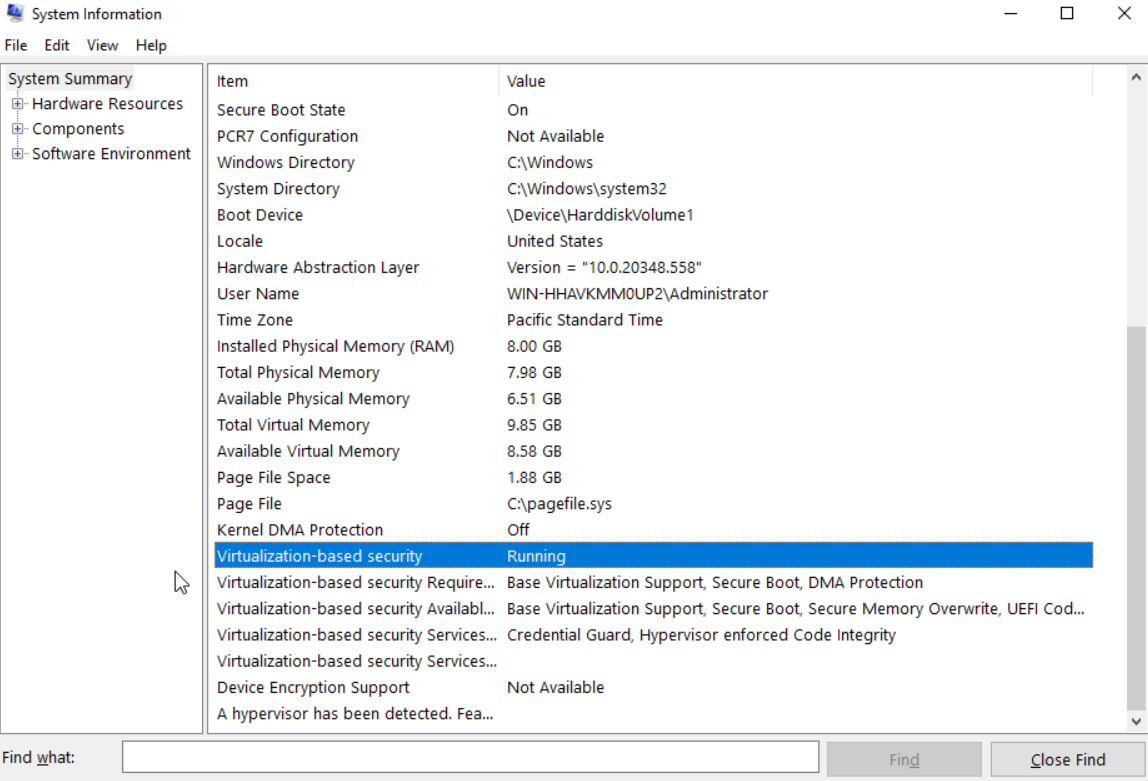The height and width of the screenshot is (781, 1148).
Task: Maximize the System Information window
Action: [x=1067, y=14]
